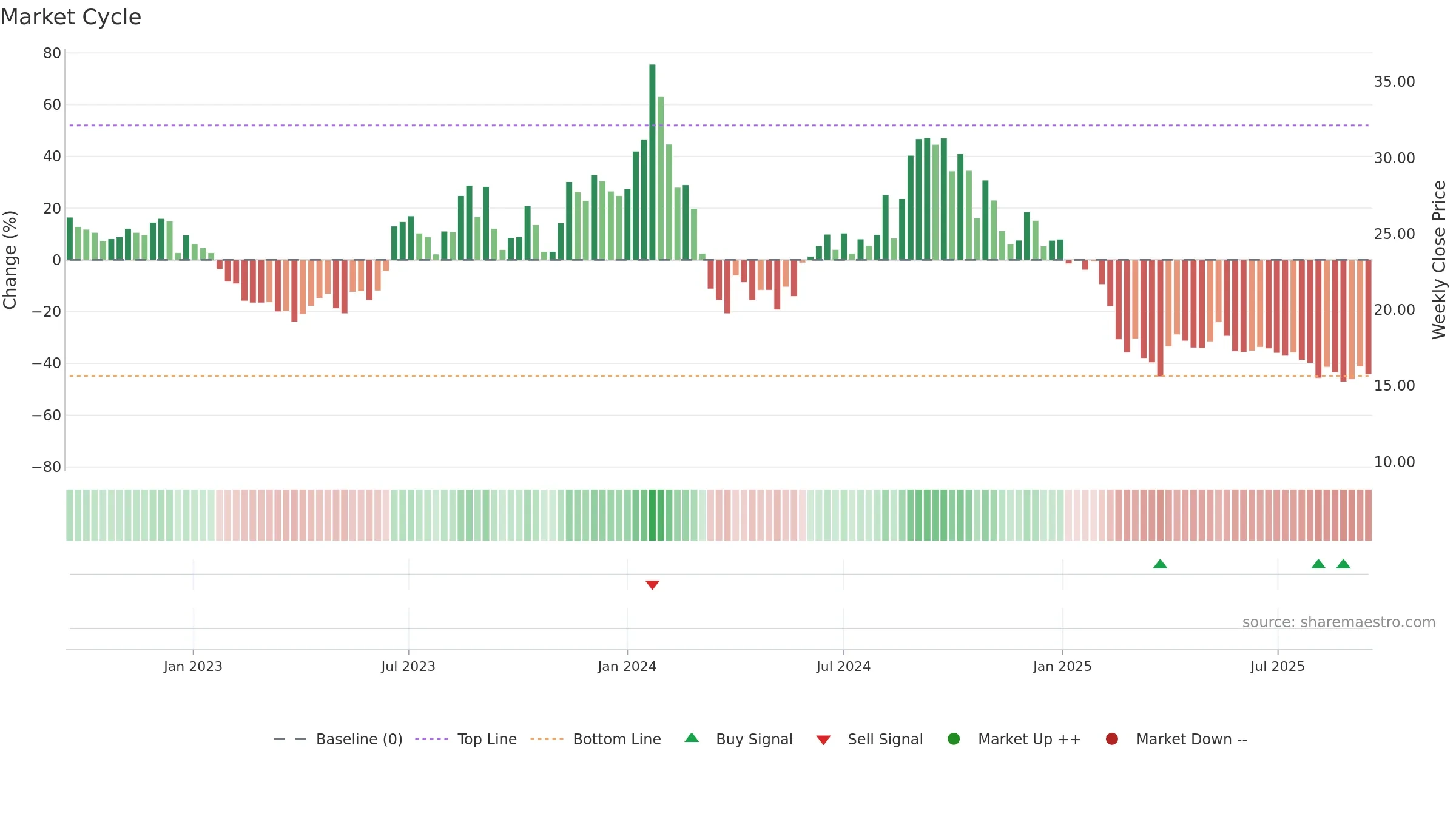Click the first buy signal triangle after Jan 2025
This screenshot has width=1456, height=819.
pos(1160,564)
